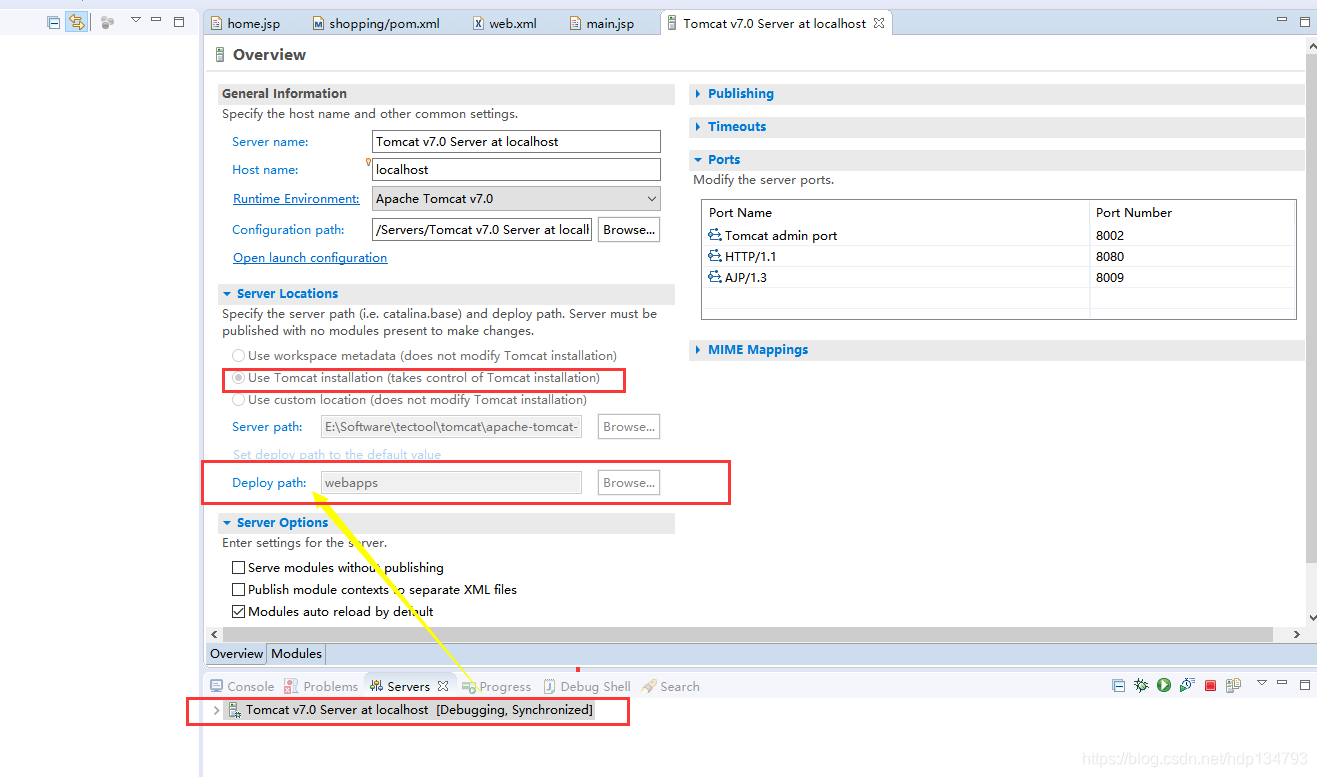Click HTTP/1.1 port row icon
This screenshot has height=777, width=1317.
point(715,257)
